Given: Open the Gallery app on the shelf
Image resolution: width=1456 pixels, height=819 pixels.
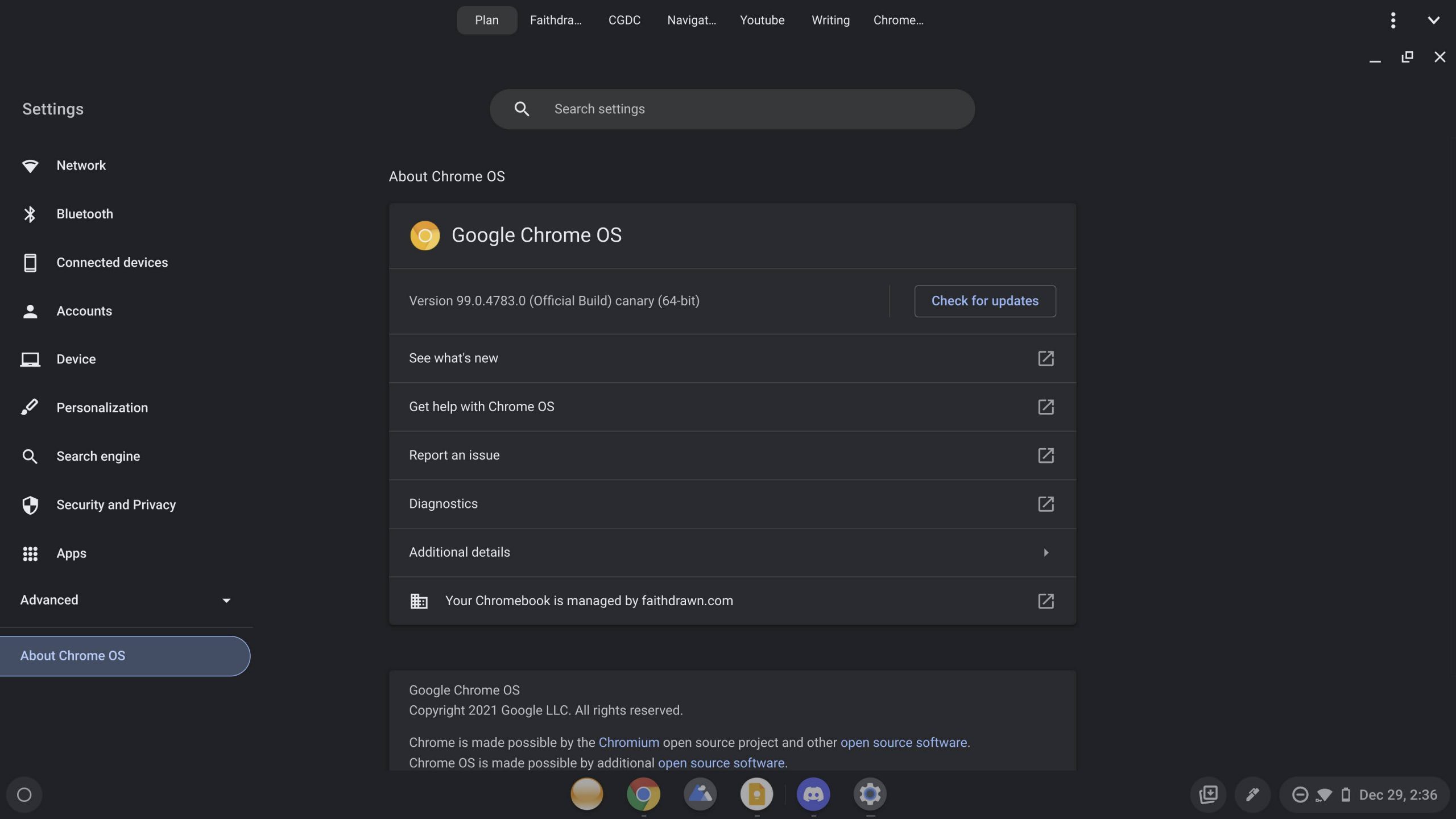Looking at the screenshot, I should coord(700,794).
